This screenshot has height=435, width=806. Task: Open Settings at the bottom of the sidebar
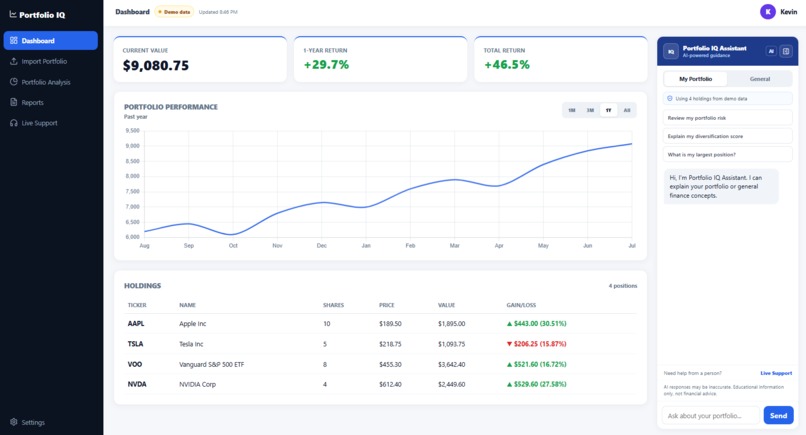pos(50,422)
